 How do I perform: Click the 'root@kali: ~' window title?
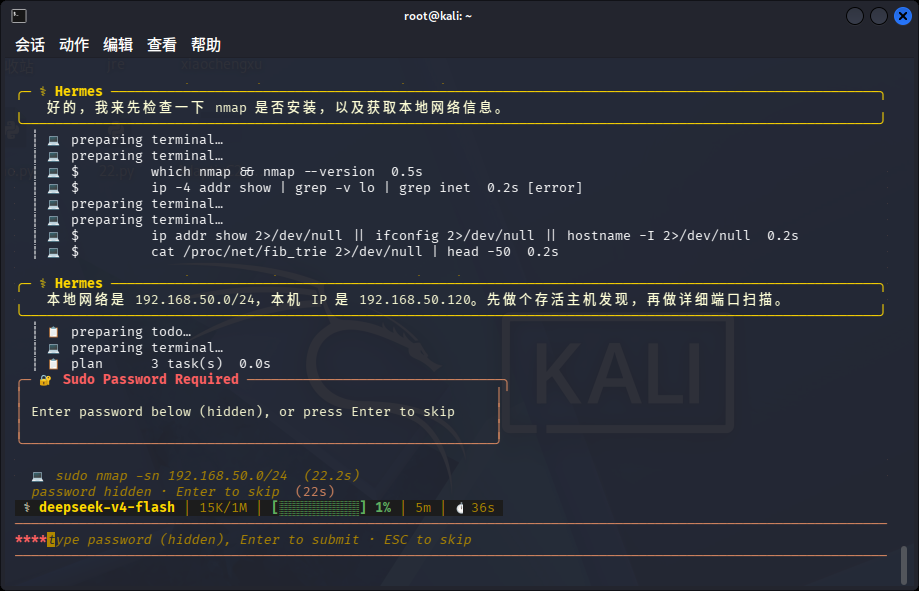438,16
